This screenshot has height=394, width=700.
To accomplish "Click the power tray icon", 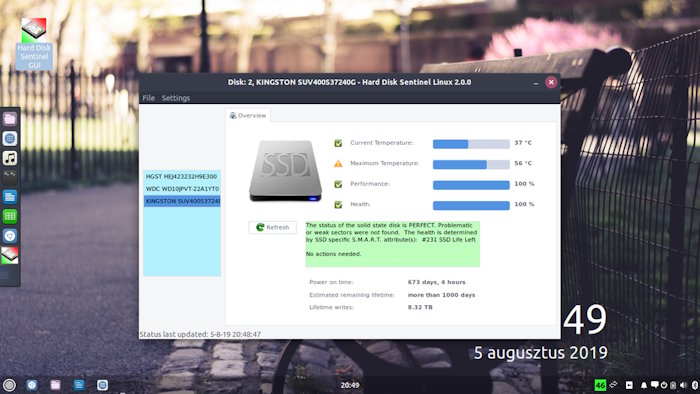I will tap(664, 385).
